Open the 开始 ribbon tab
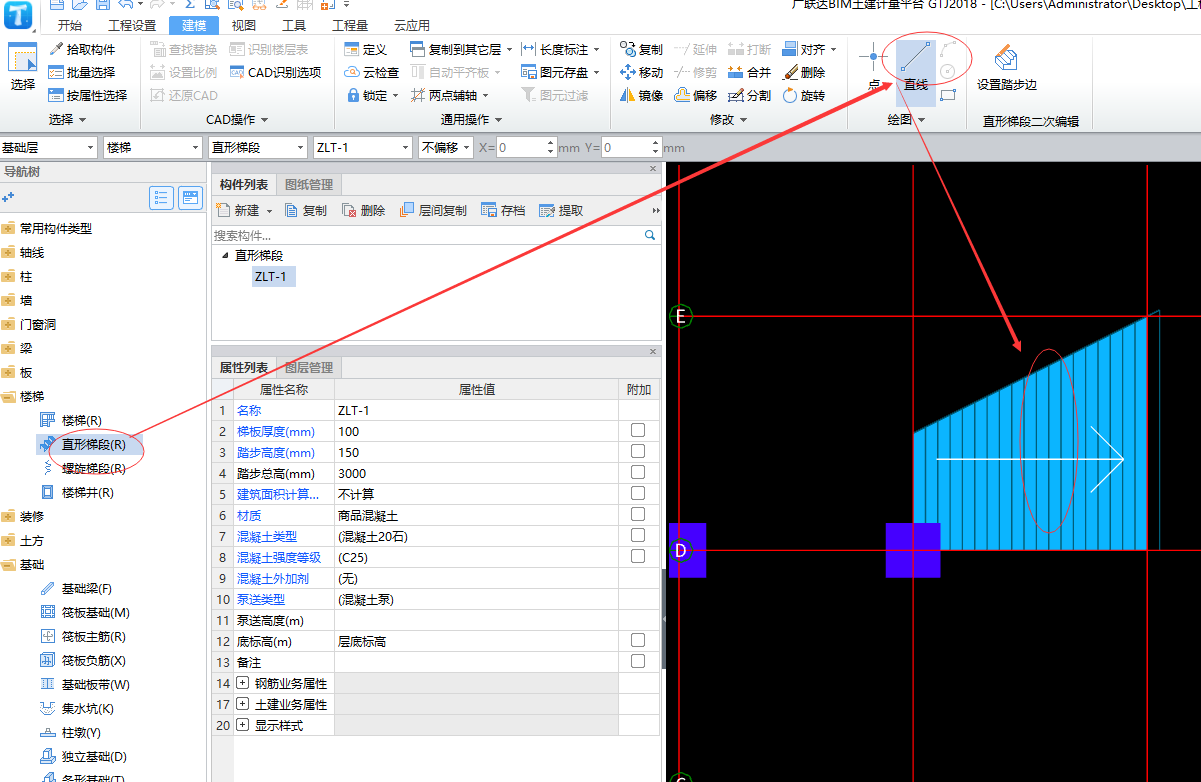1201x782 pixels. (70, 25)
